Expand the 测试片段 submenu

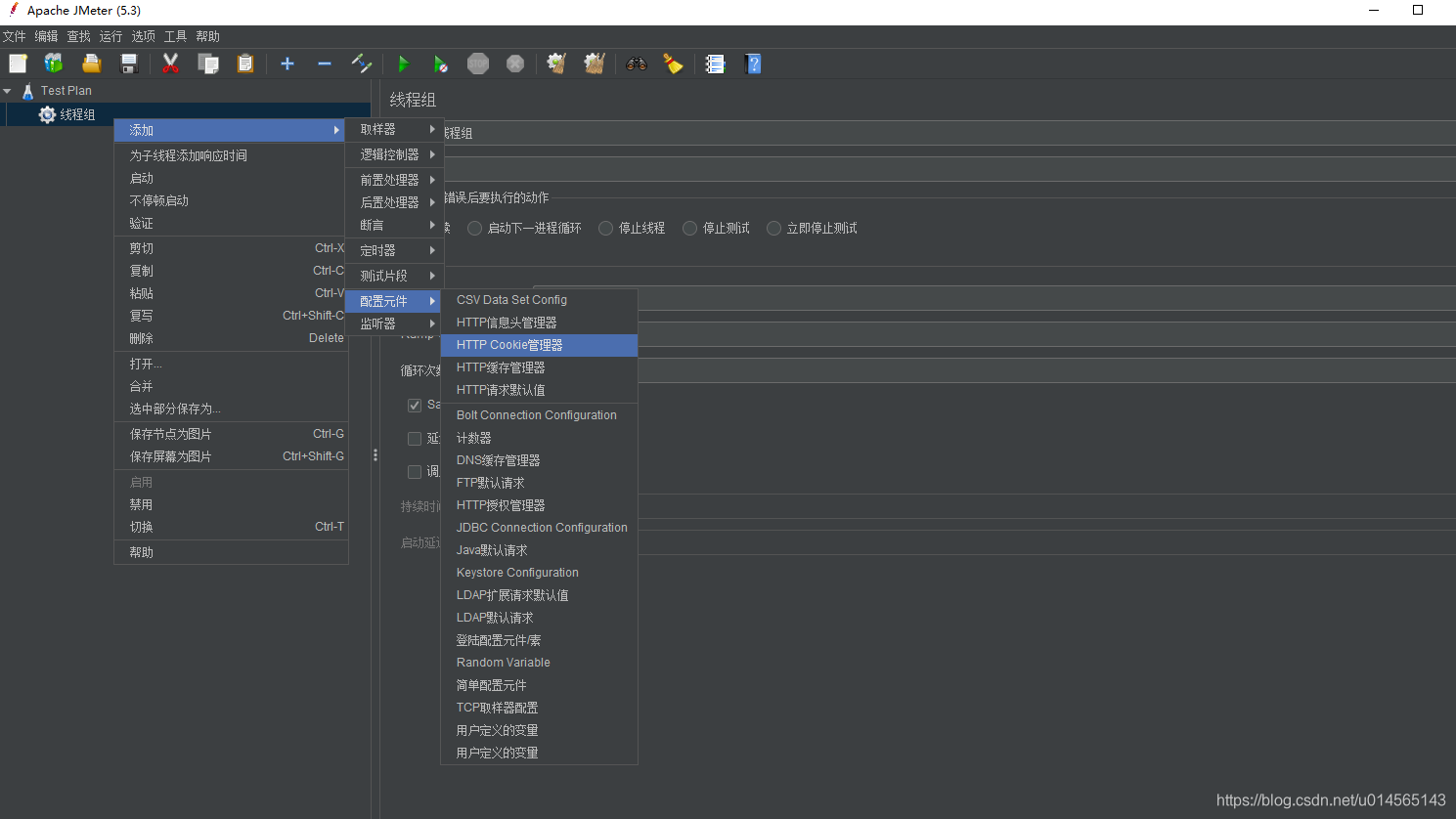pyautogui.click(x=394, y=276)
